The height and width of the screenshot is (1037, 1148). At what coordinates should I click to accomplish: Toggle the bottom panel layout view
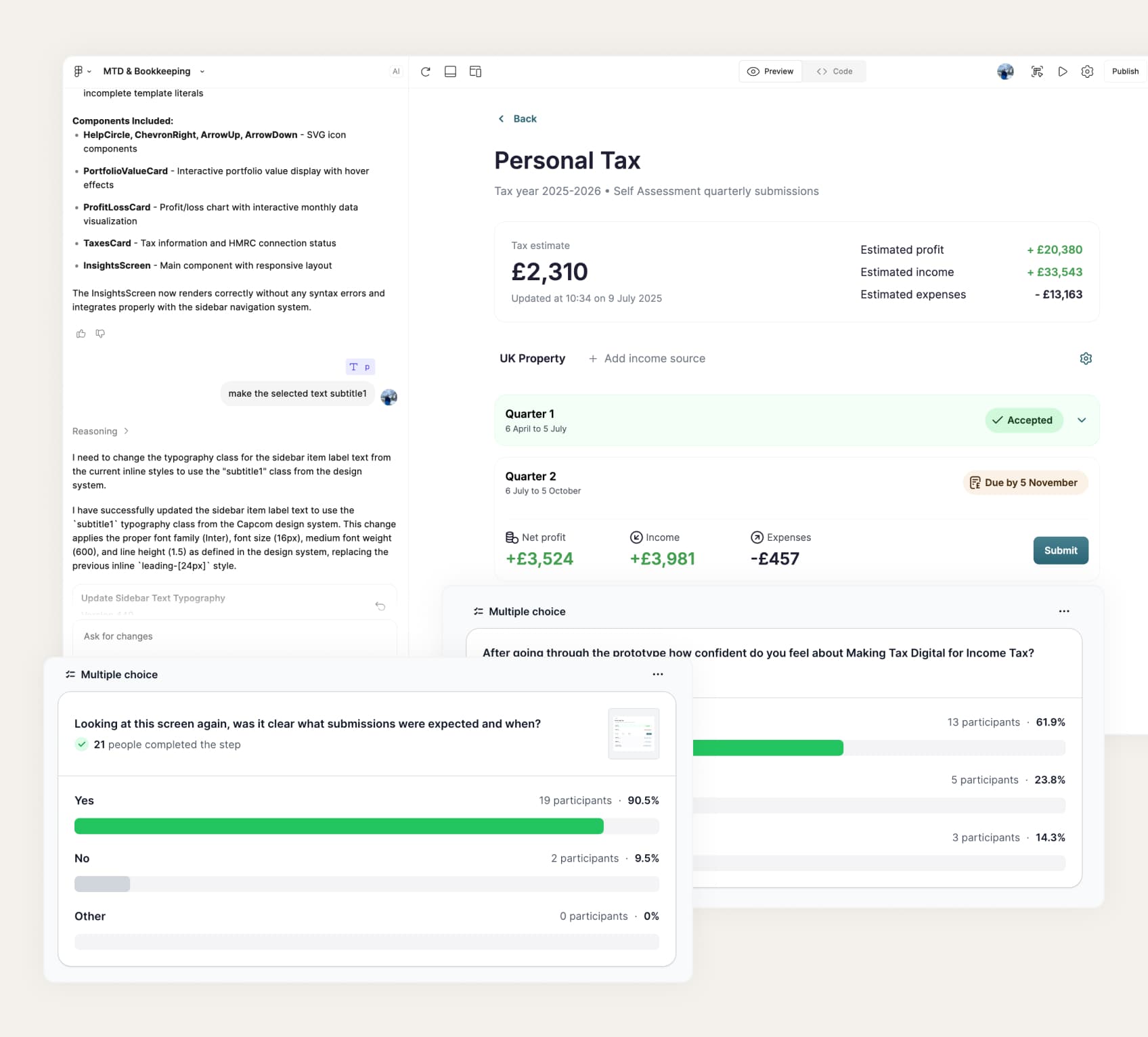point(449,71)
